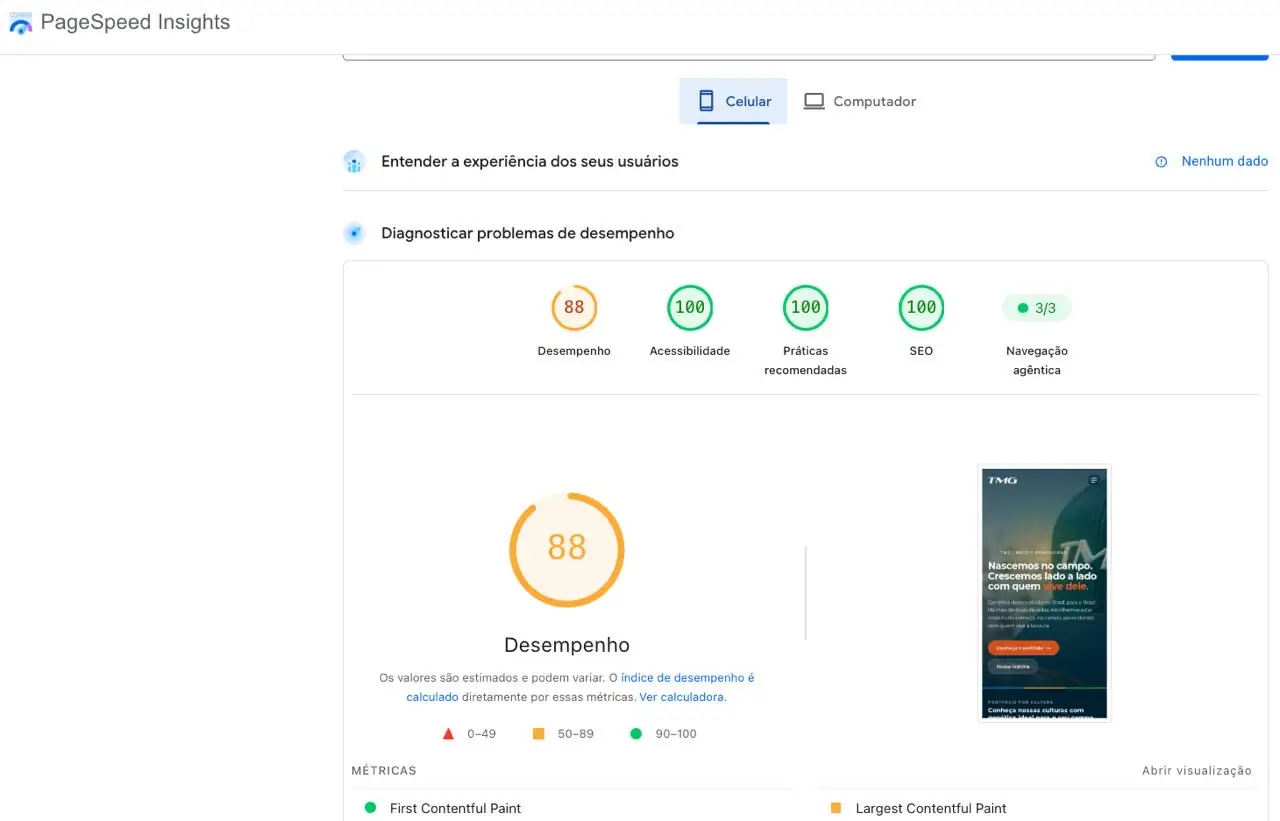Click the Diagnosticar problemas de desempenho heading

[x=528, y=234]
